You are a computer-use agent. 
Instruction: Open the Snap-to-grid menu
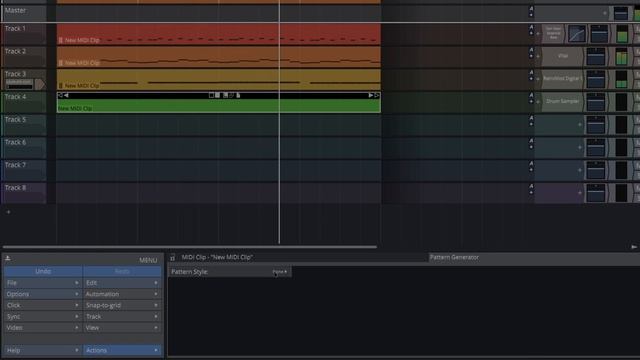point(122,305)
